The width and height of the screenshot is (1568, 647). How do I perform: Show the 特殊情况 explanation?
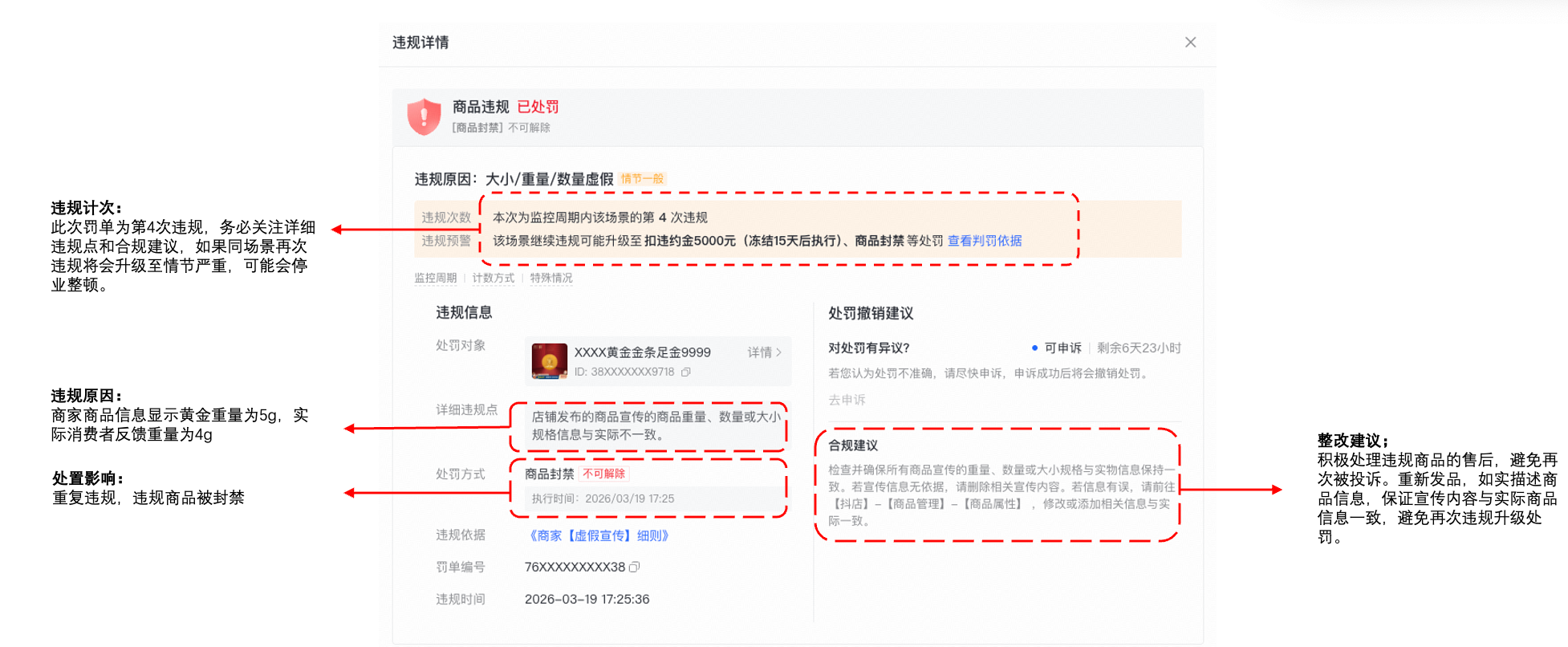pos(551,279)
